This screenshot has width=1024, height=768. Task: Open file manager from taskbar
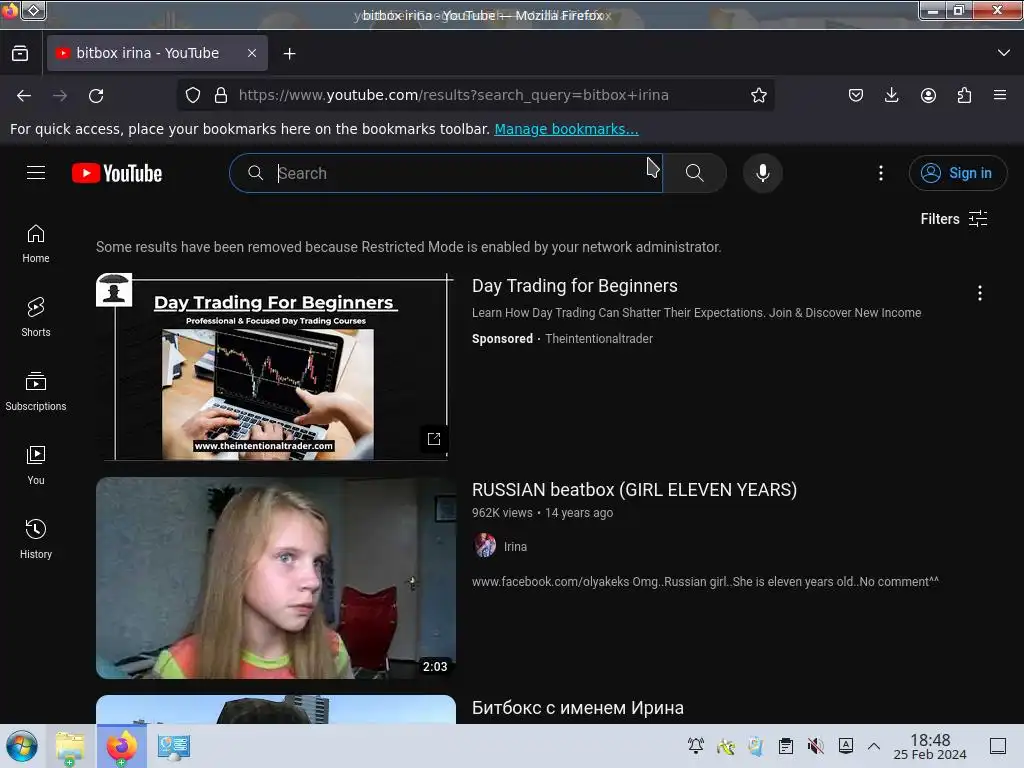[x=70, y=746]
